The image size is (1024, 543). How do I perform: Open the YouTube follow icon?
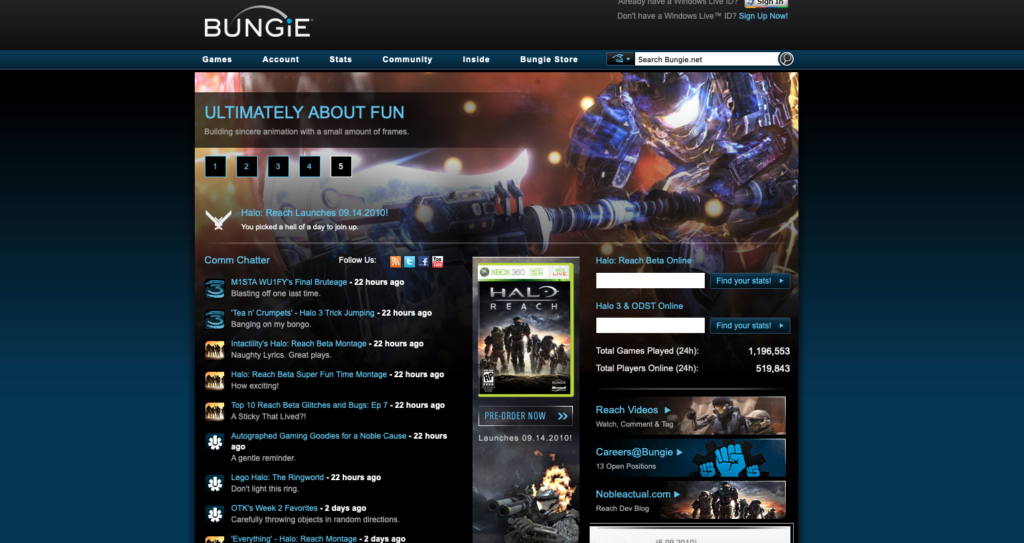click(438, 261)
